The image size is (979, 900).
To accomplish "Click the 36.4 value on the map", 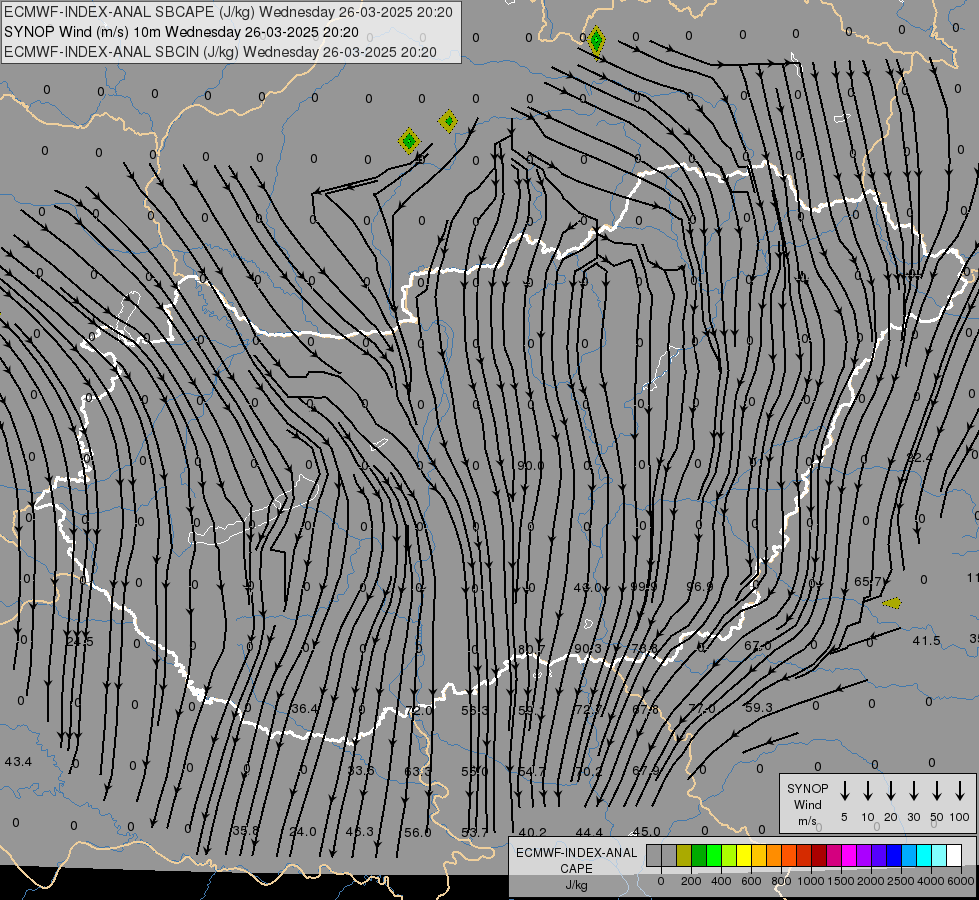I will (x=305, y=708).
